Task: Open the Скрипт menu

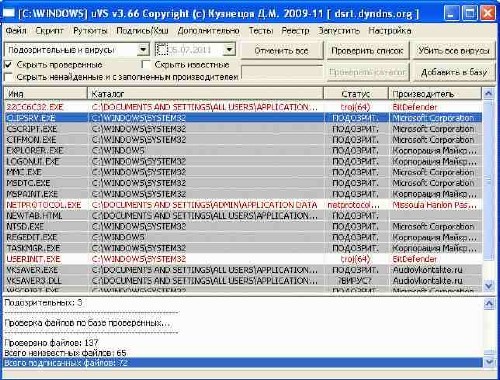Action: (49, 31)
